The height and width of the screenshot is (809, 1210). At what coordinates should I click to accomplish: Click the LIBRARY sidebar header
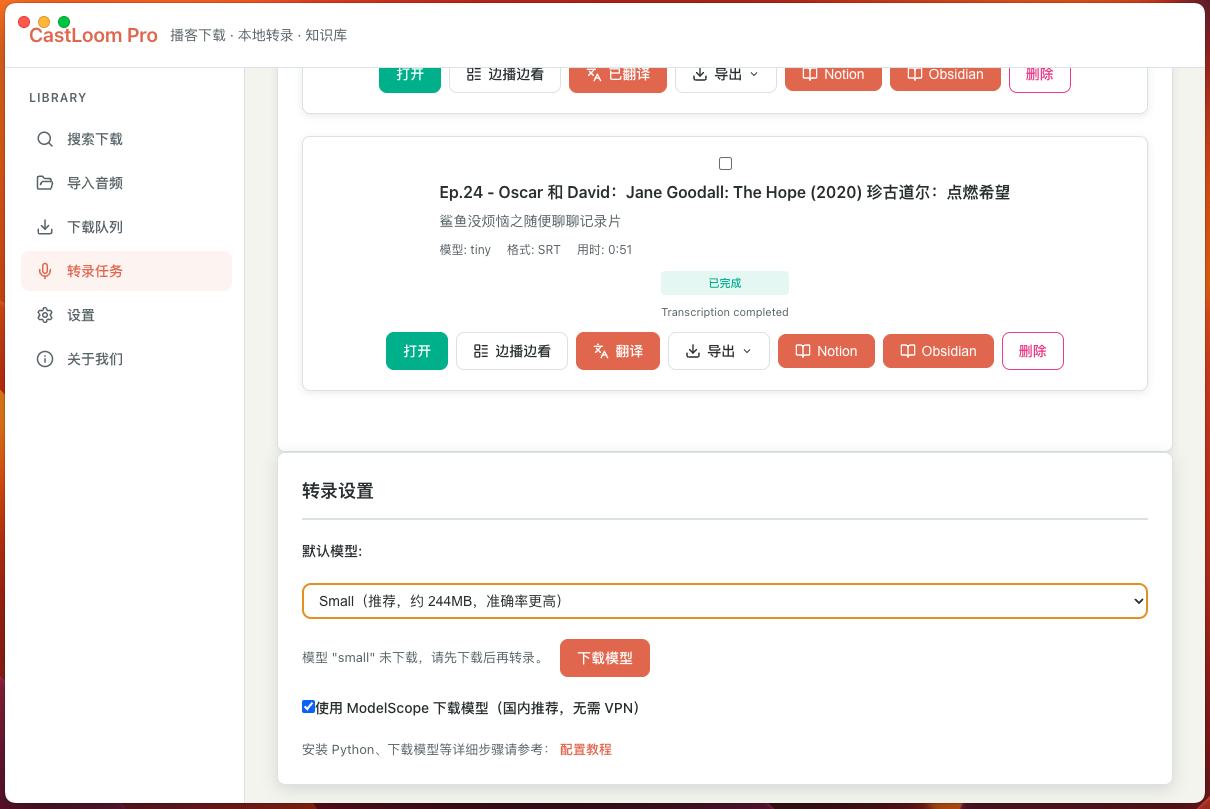(x=58, y=98)
